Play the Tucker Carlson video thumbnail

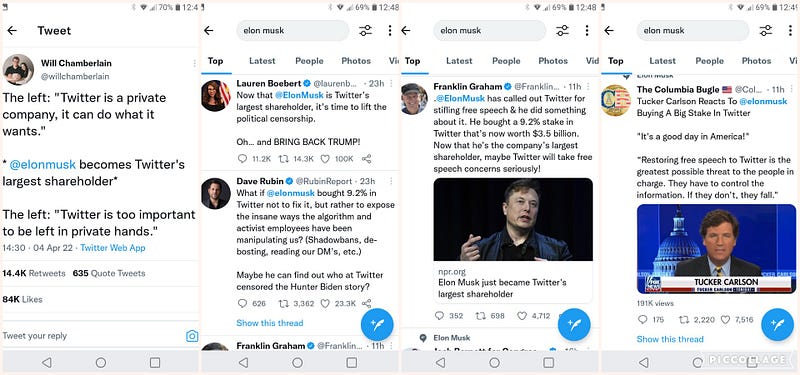tap(716, 248)
